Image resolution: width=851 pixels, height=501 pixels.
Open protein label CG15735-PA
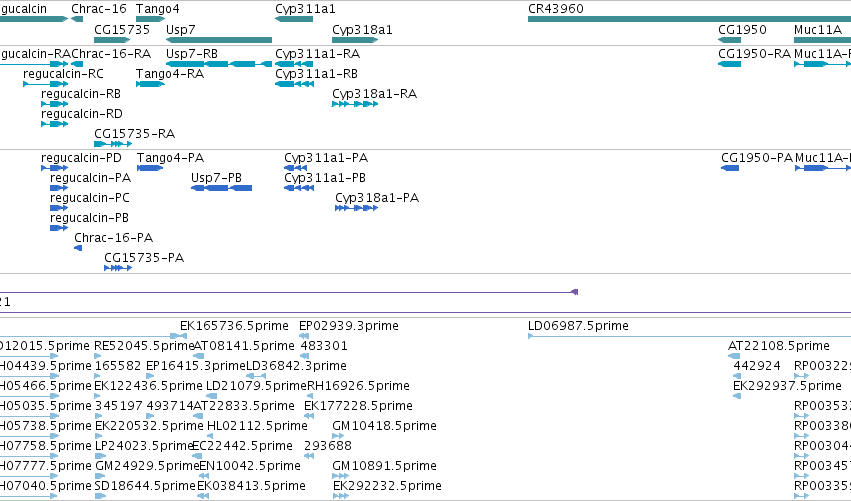[144, 257]
